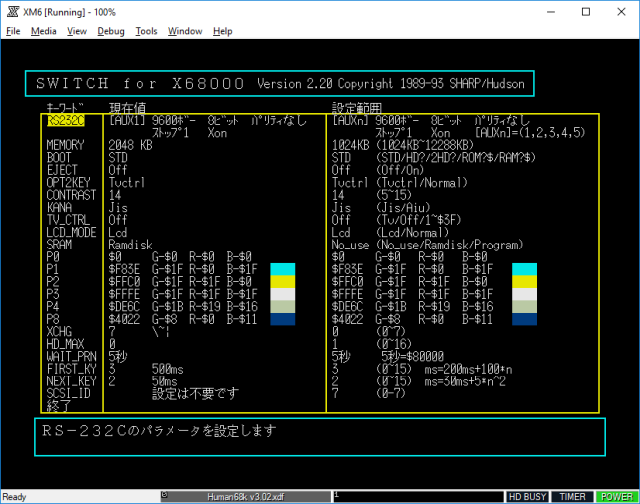640x504 pixels.
Task: Select the P2 palette keyword
Action: pos(53,282)
